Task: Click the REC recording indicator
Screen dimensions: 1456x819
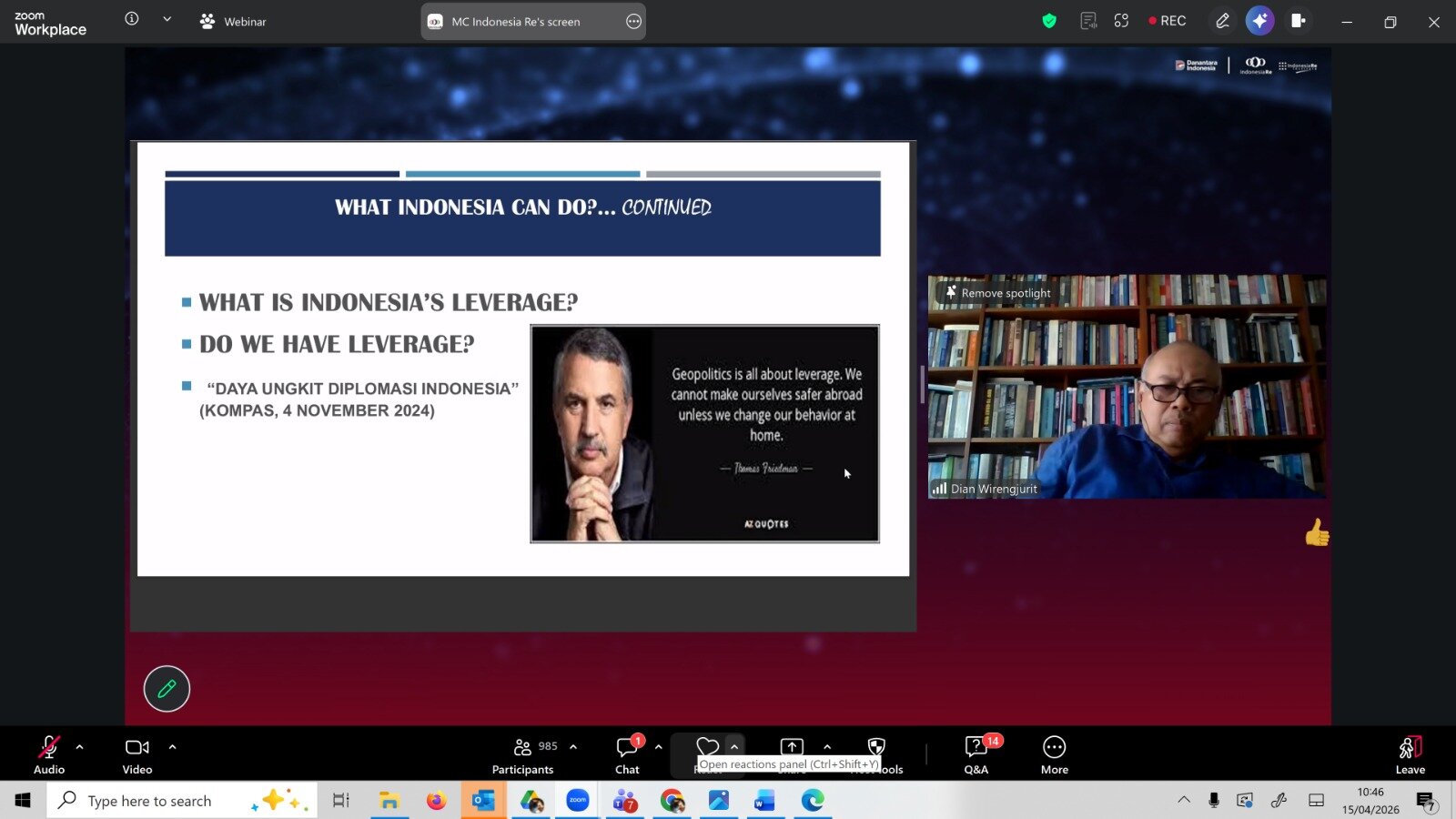Action: [x=1168, y=21]
